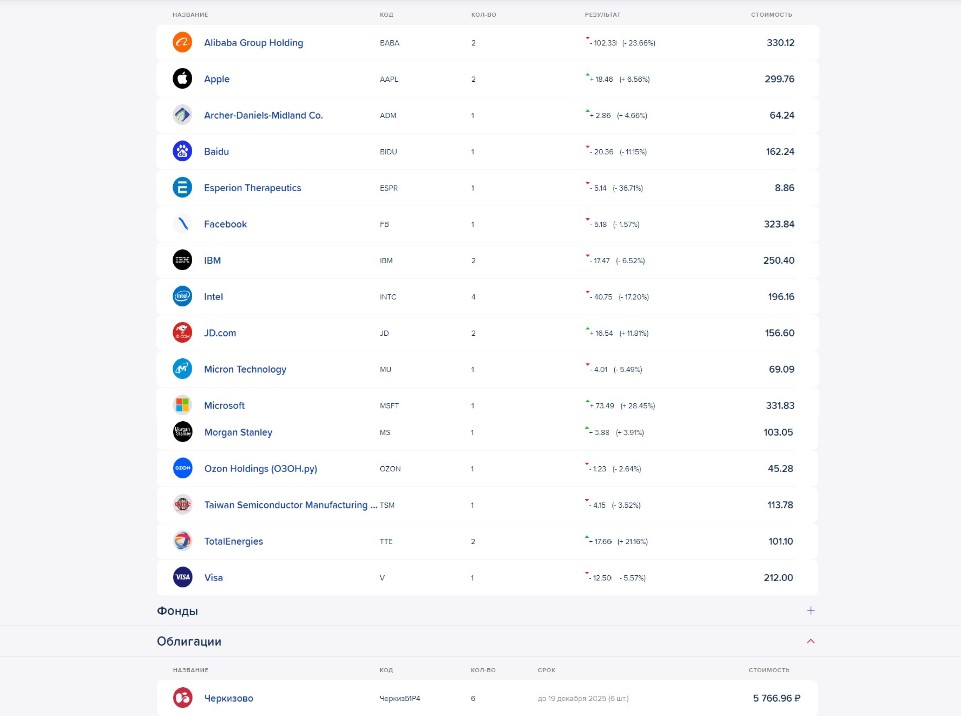This screenshot has height=716, width=961.
Task: Expand the Фонды section with plus
Action: 810,611
